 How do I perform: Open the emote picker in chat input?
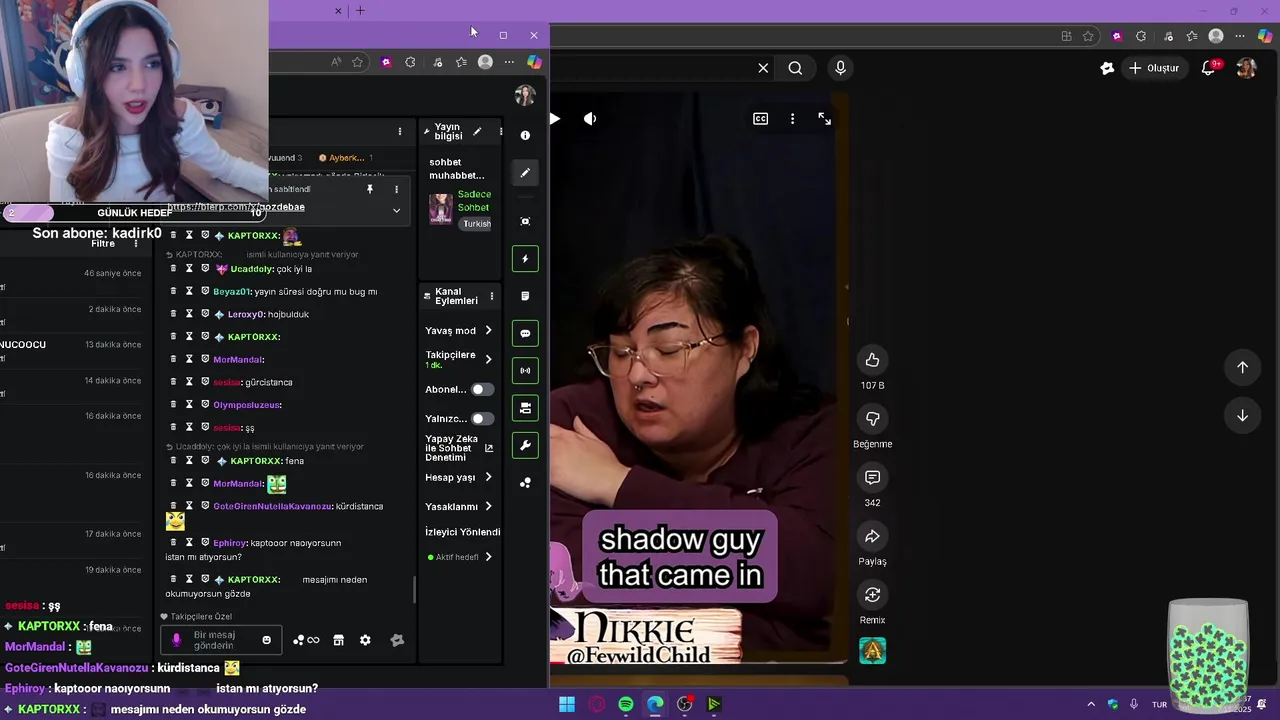click(266, 640)
